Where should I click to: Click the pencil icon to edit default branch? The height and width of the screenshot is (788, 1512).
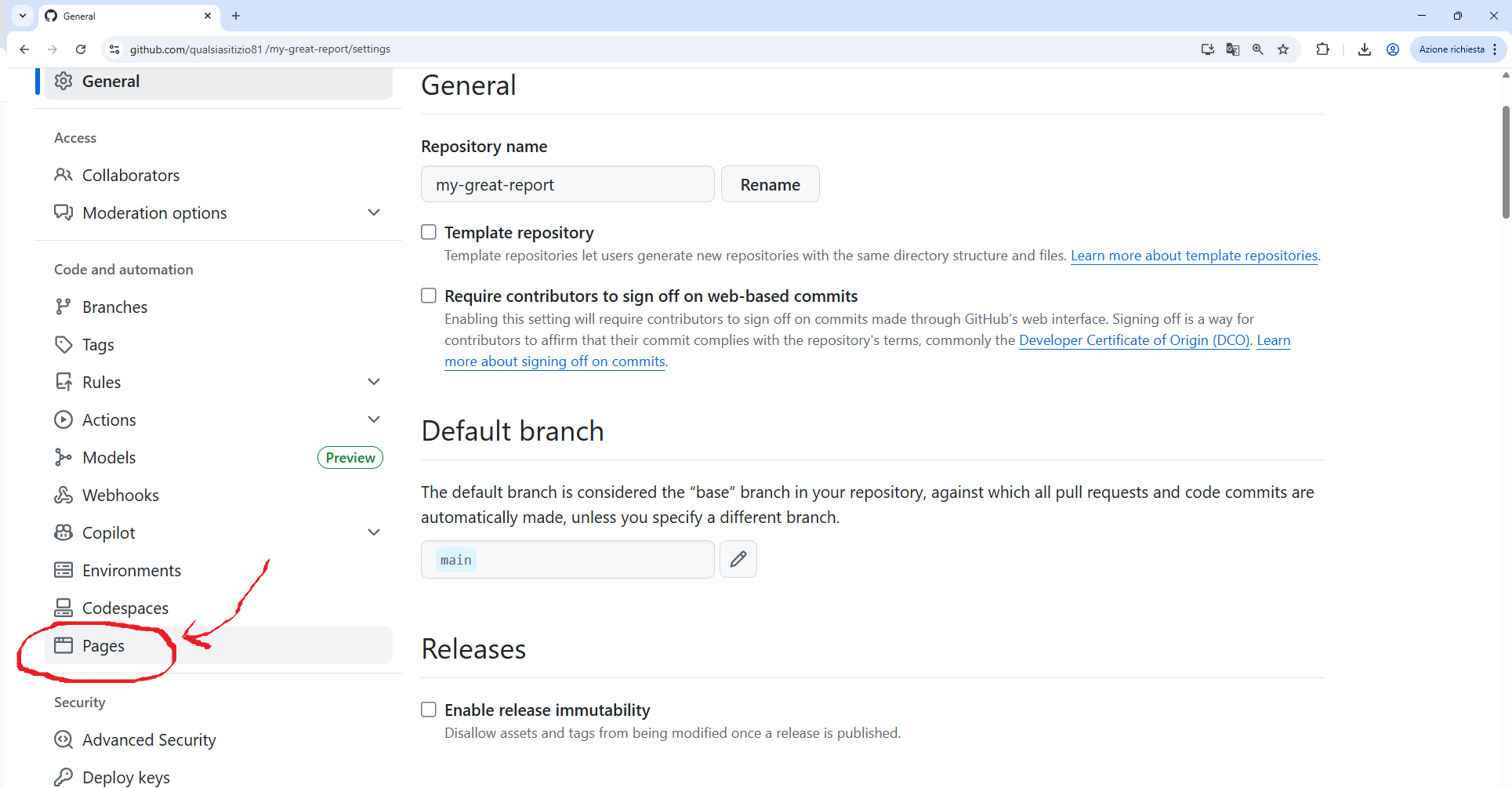pos(738,559)
